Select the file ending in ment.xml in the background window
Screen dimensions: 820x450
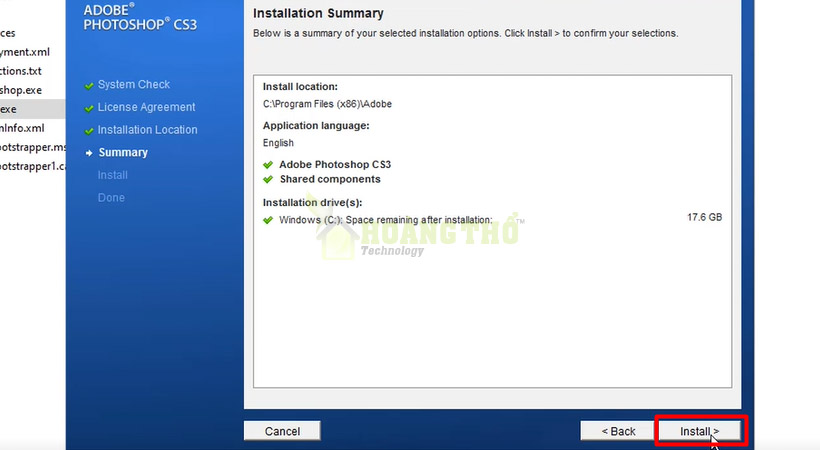(25, 52)
